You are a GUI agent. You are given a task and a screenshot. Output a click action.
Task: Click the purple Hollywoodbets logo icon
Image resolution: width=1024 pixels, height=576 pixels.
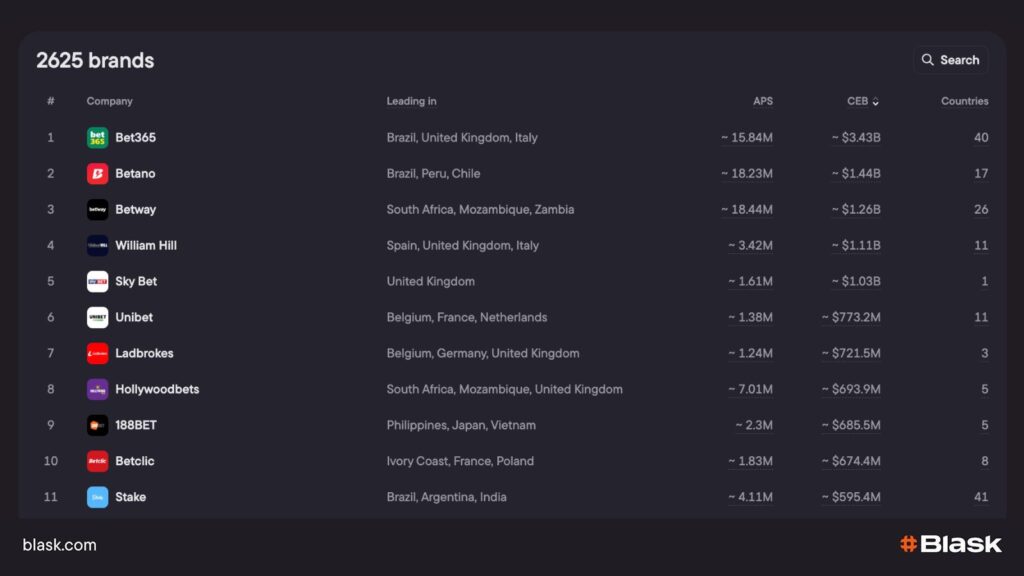(x=97, y=390)
